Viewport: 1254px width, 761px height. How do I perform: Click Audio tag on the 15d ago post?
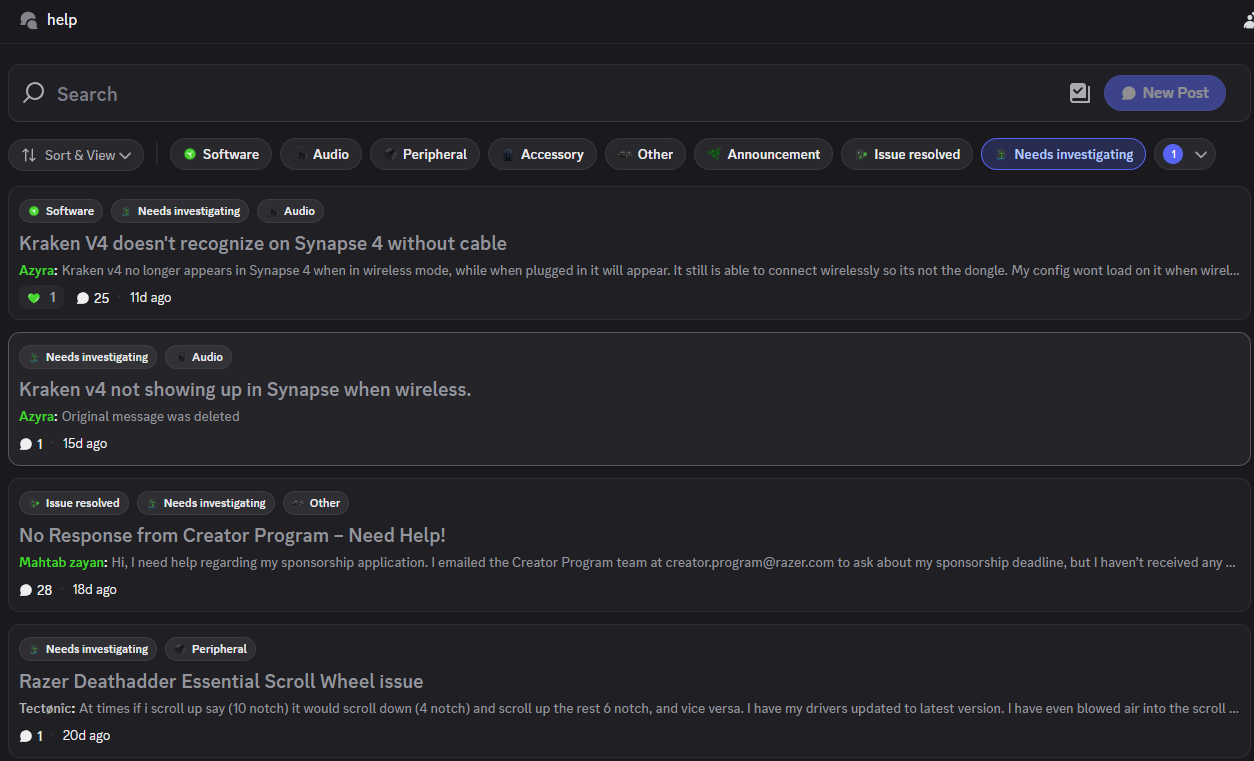click(198, 357)
